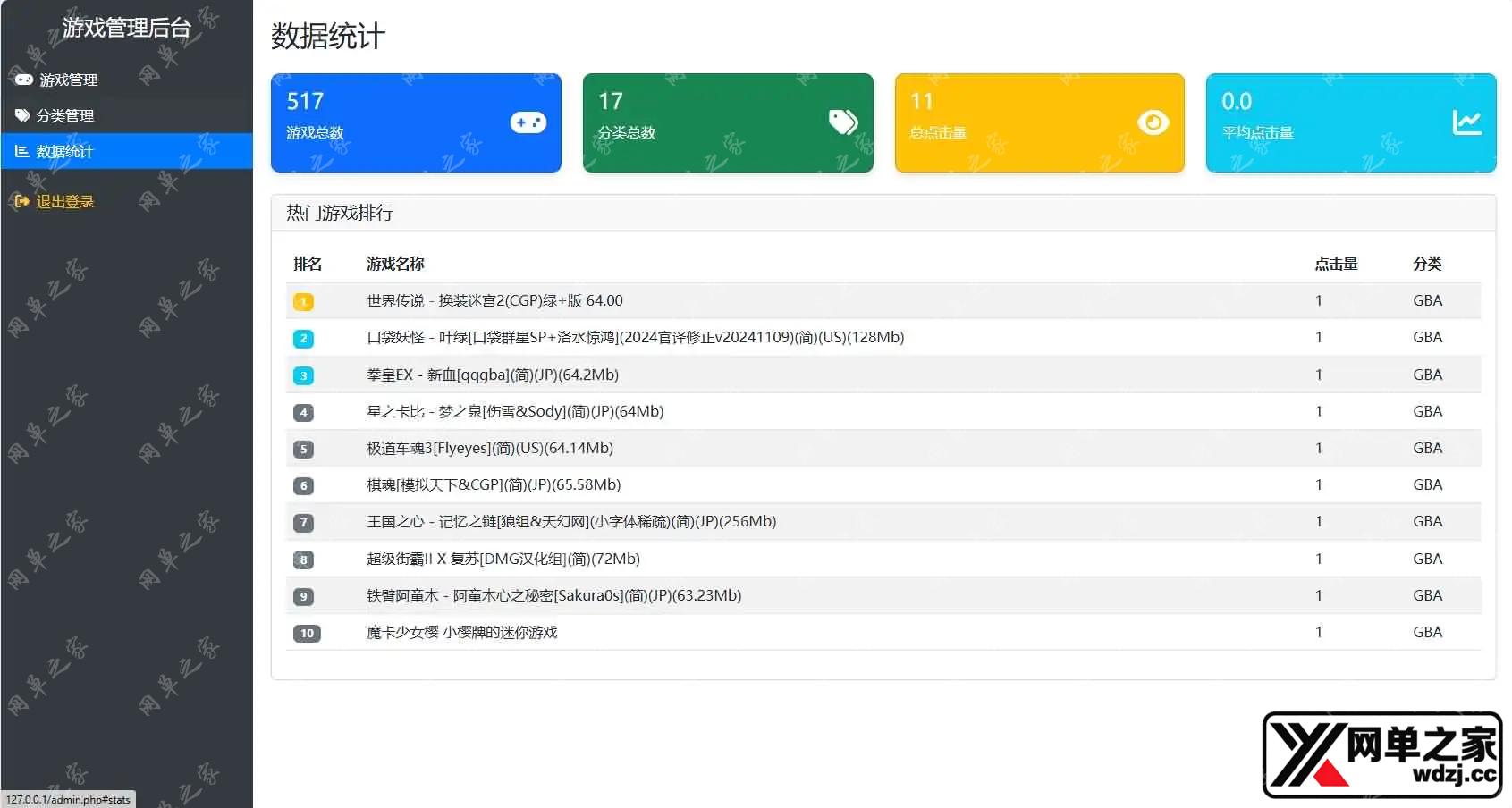The width and height of the screenshot is (1512, 808).
Task: Click the eye icon on the yellow card
Action: click(x=1153, y=122)
